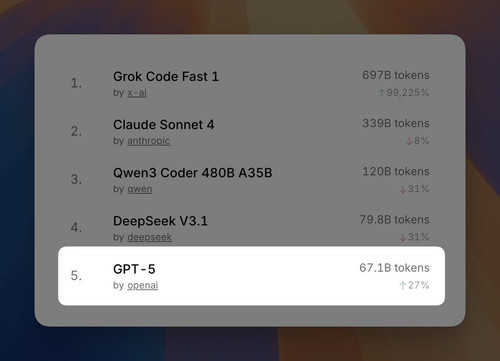Select the Claude Sonnet 4 title

pyautogui.click(x=164, y=125)
